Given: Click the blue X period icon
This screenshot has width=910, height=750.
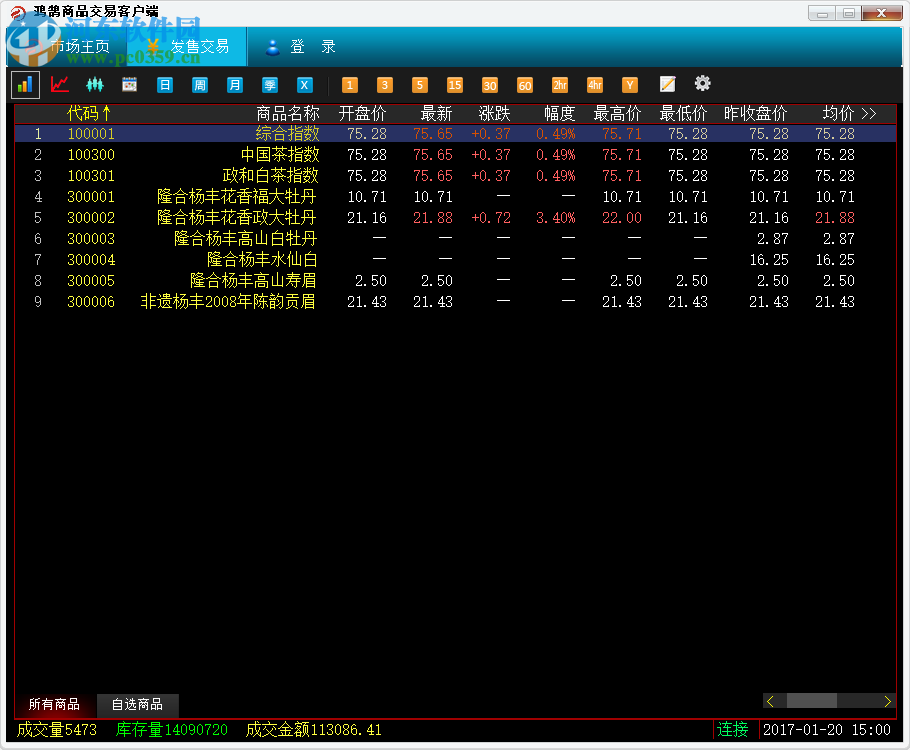Looking at the screenshot, I should (305, 85).
